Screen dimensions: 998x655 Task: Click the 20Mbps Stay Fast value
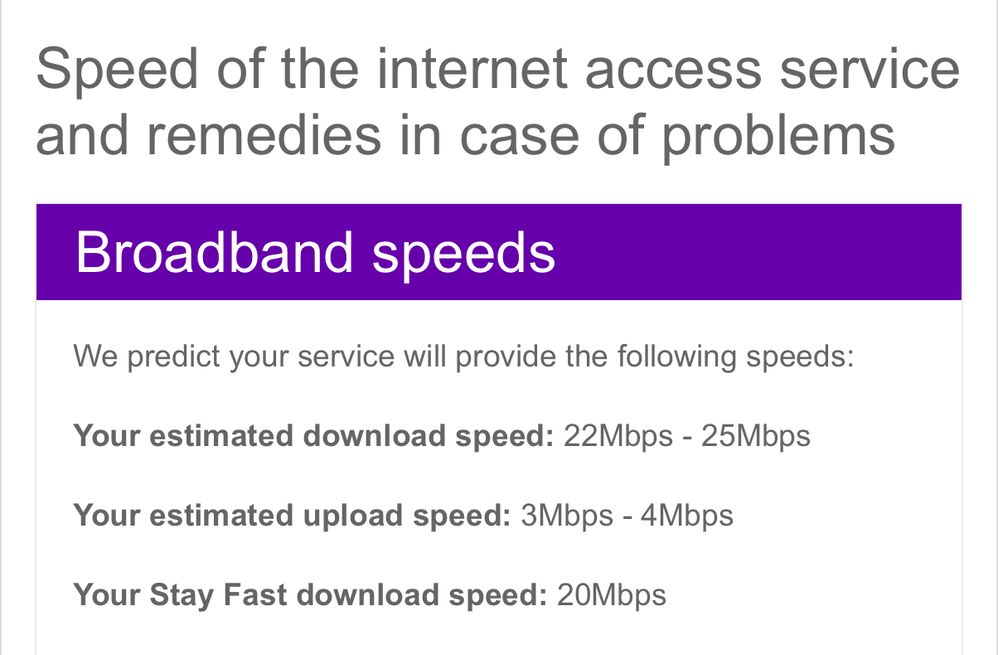point(611,596)
